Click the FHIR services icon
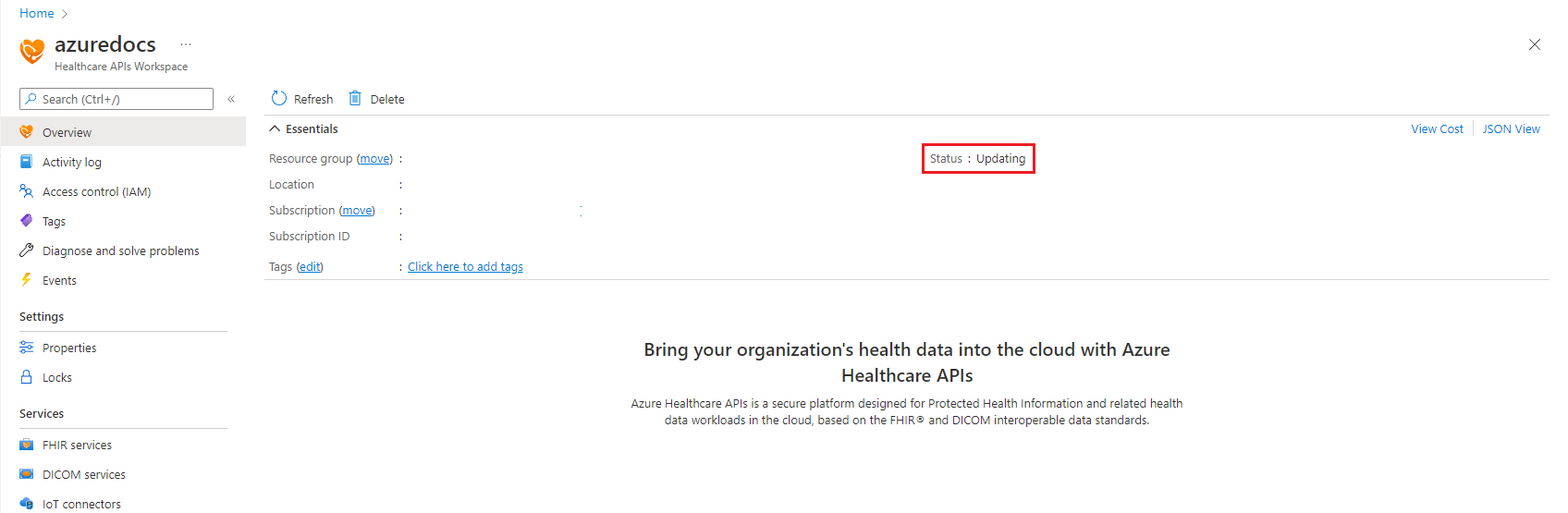The image size is (1568, 513). tap(26, 445)
